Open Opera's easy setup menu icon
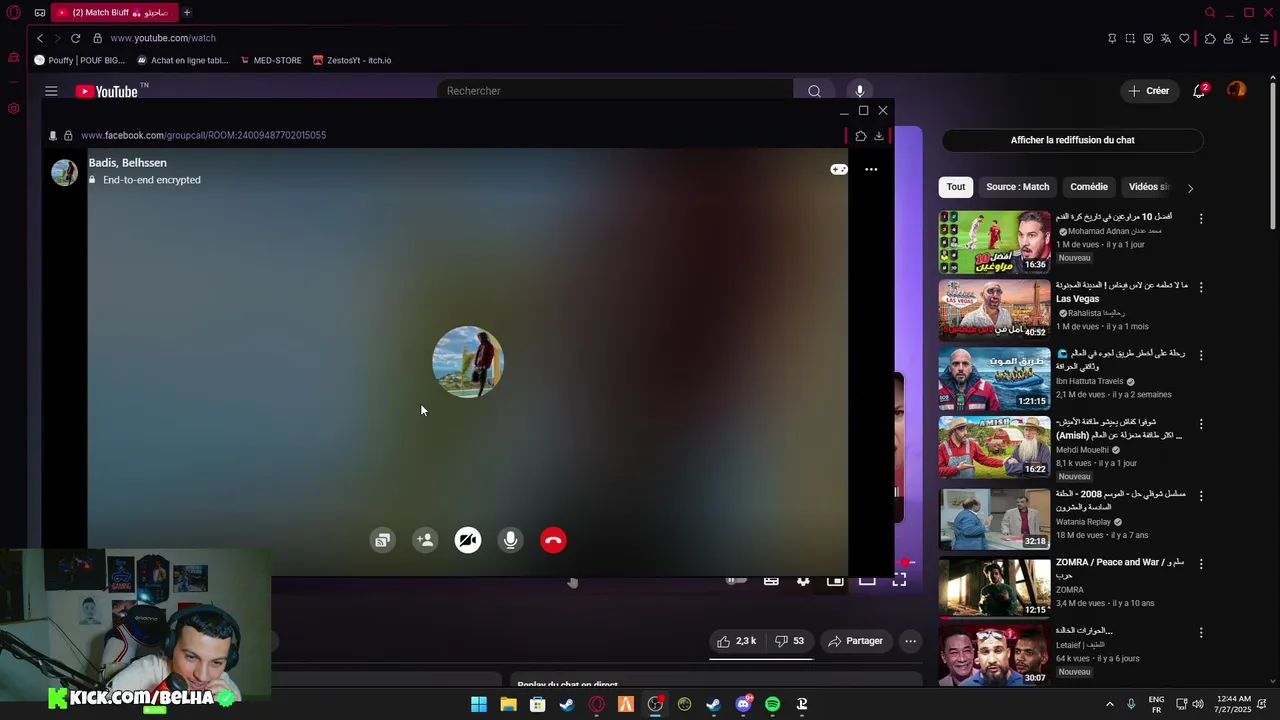The image size is (1280, 720). point(1264,38)
